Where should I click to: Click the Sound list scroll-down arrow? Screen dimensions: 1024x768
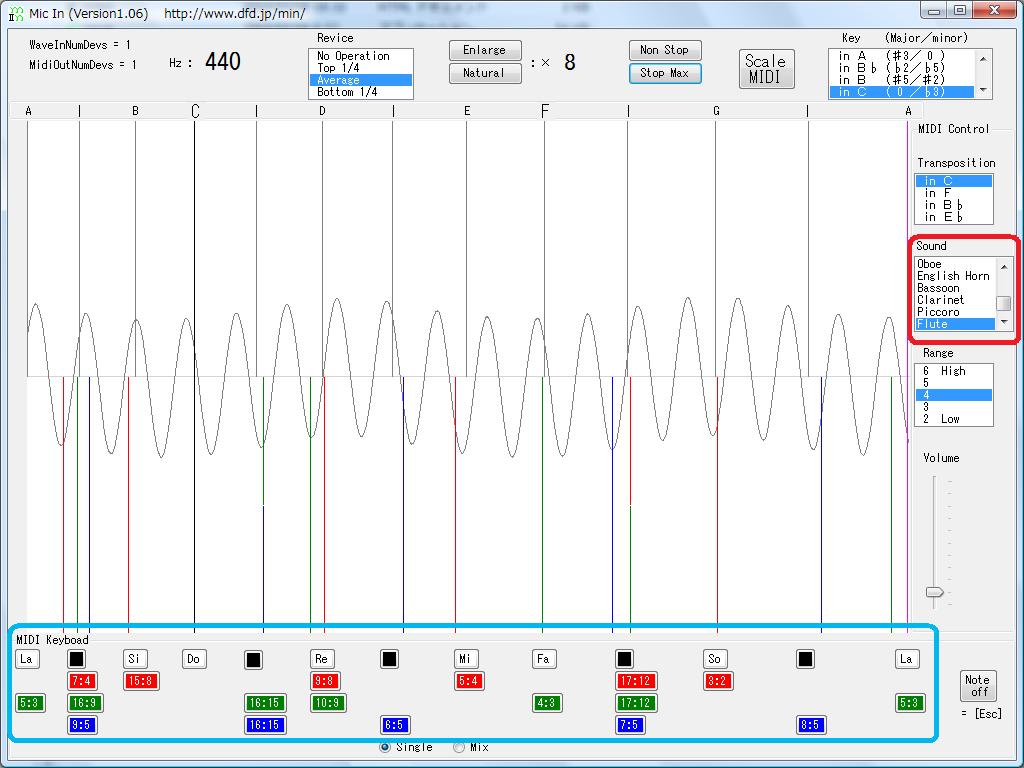[x=1004, y=322]
